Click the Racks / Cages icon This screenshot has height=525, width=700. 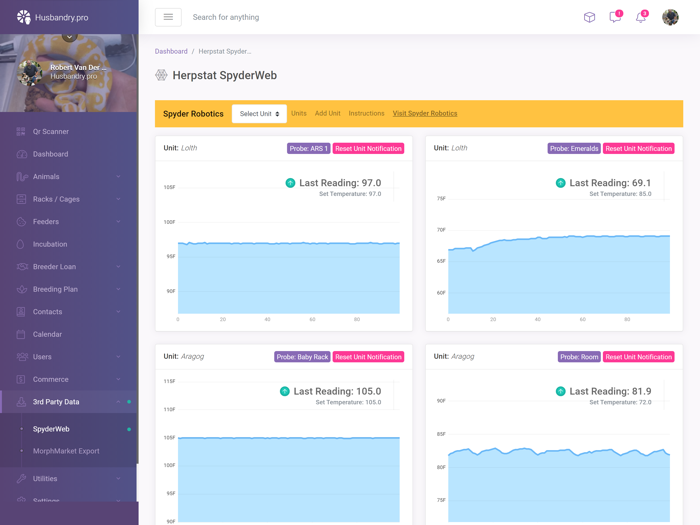21,199
